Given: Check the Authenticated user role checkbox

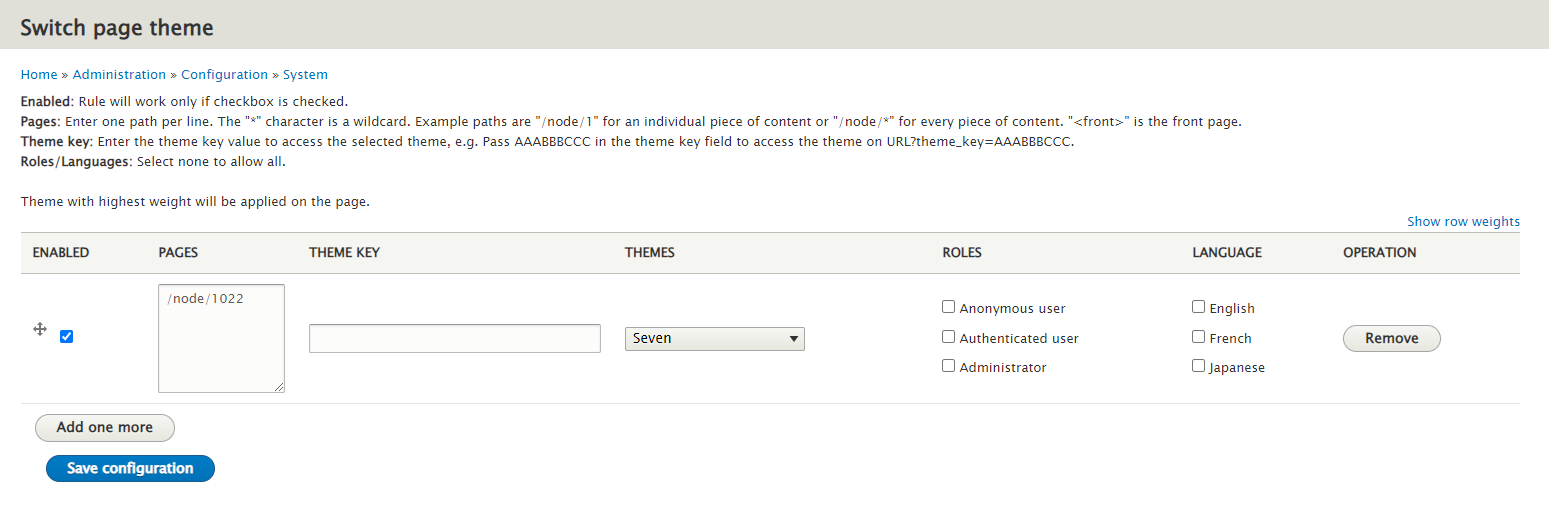Looking at the screenshot, I should (x=948, y=337).
